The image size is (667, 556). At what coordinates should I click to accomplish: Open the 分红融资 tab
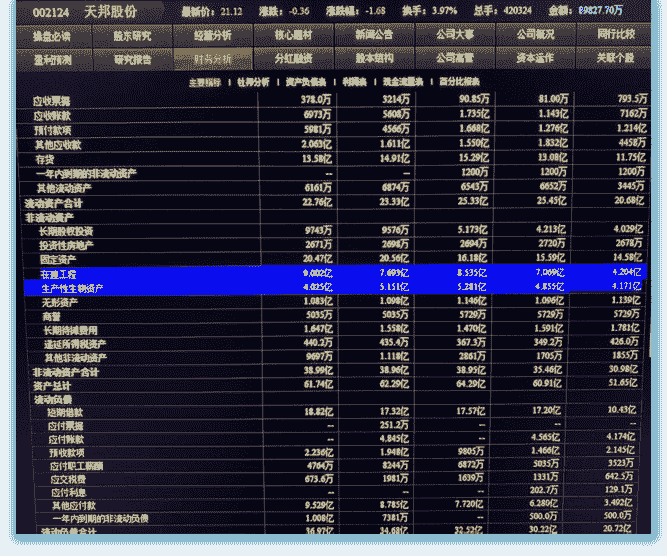292,58
